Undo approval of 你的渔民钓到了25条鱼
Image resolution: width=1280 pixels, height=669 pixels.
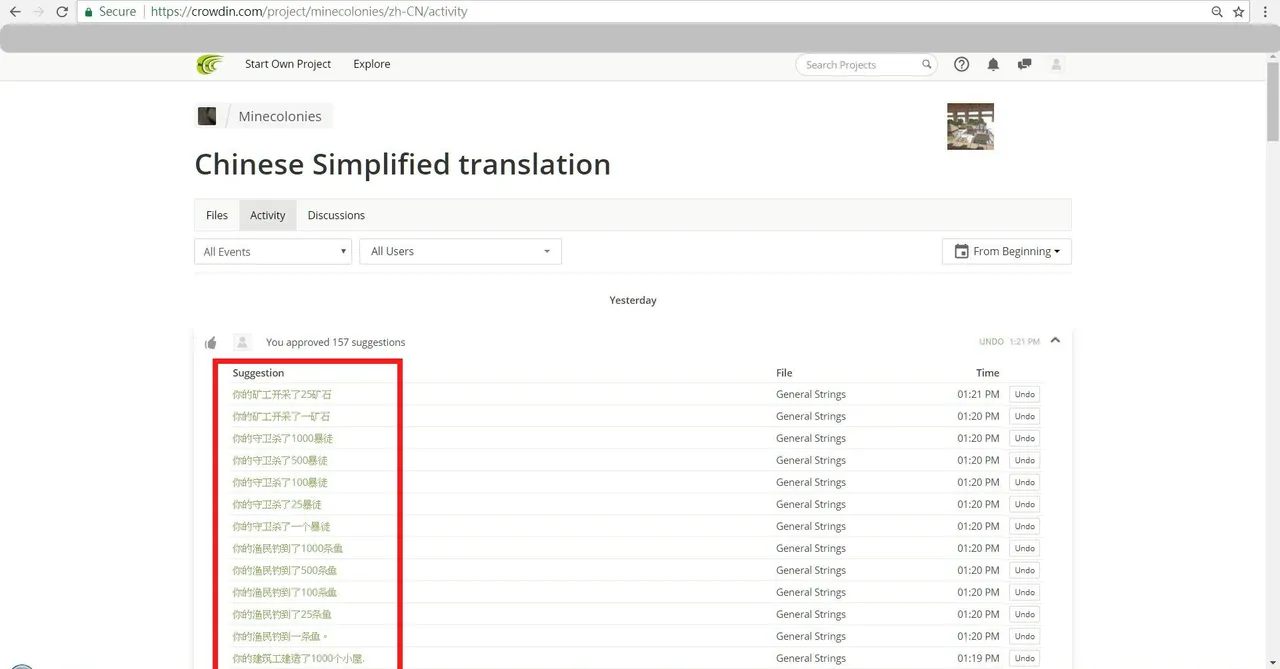pos(1024,614)
